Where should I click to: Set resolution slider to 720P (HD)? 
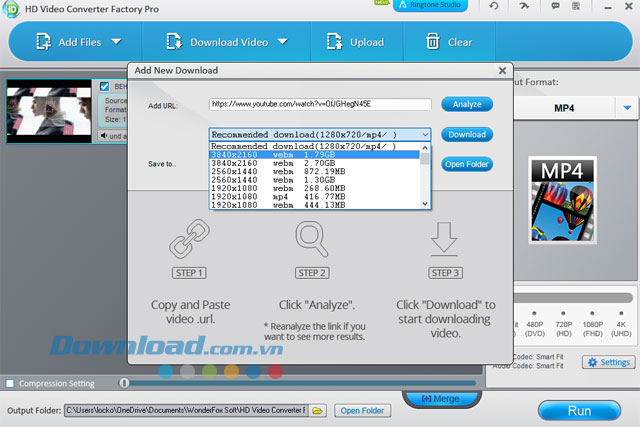point(563,314)
